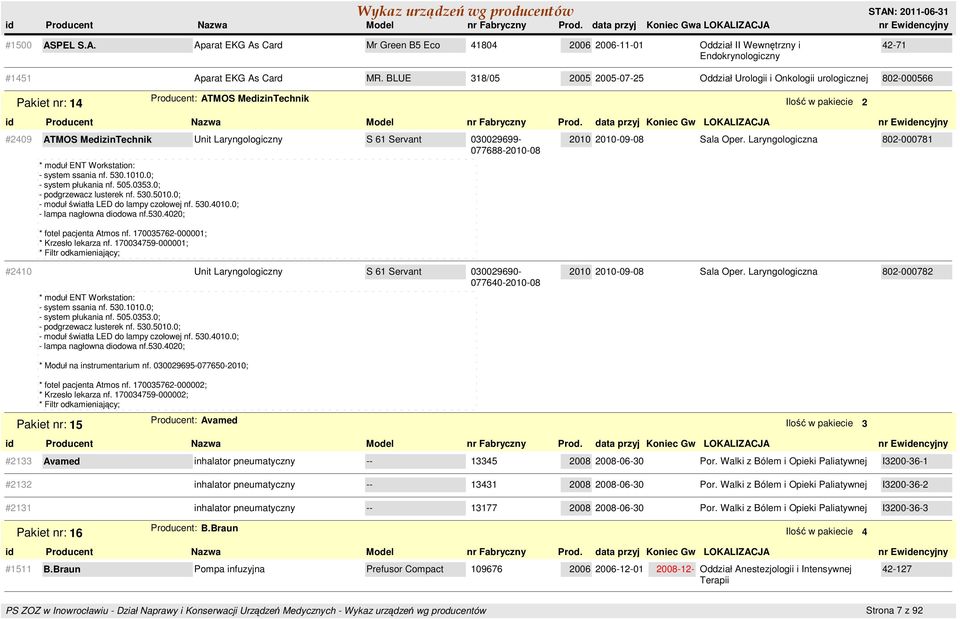Click inventory number I3200-36-1
The width and height of the screenshot is (960, 619).
[x=916, y=462]
